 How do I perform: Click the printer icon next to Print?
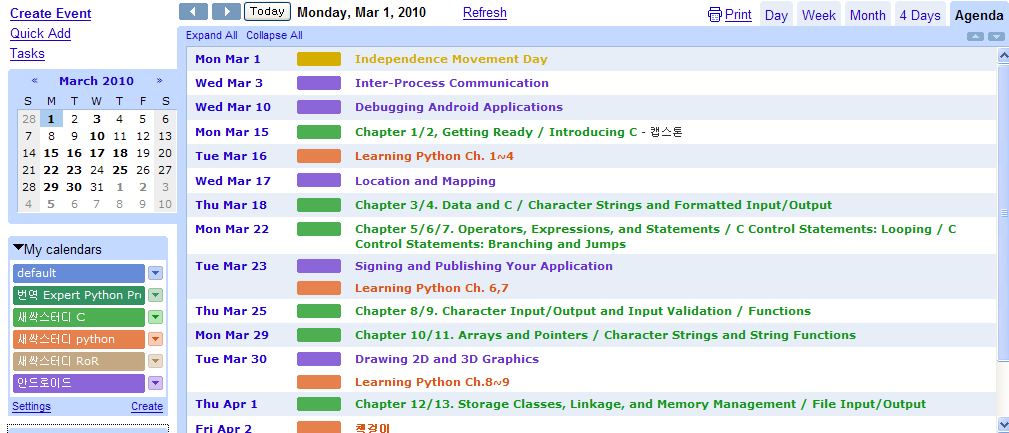coord(715,15)
